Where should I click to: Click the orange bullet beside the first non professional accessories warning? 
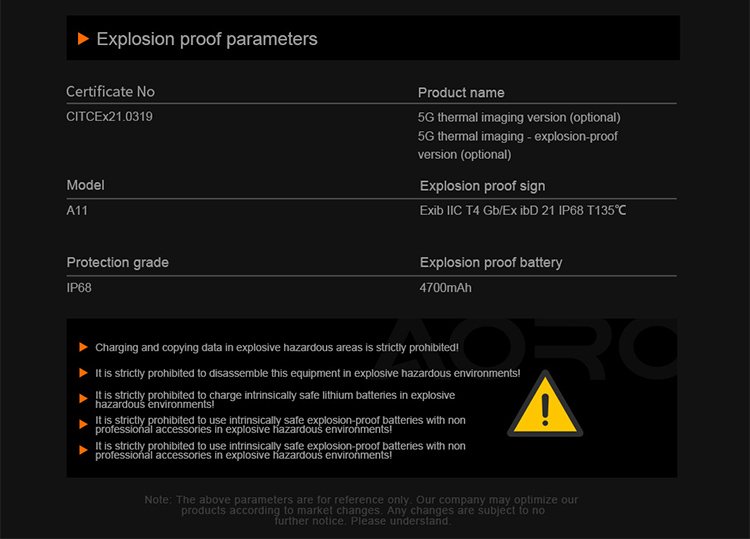pyautogui.click(x=83, y=424)
